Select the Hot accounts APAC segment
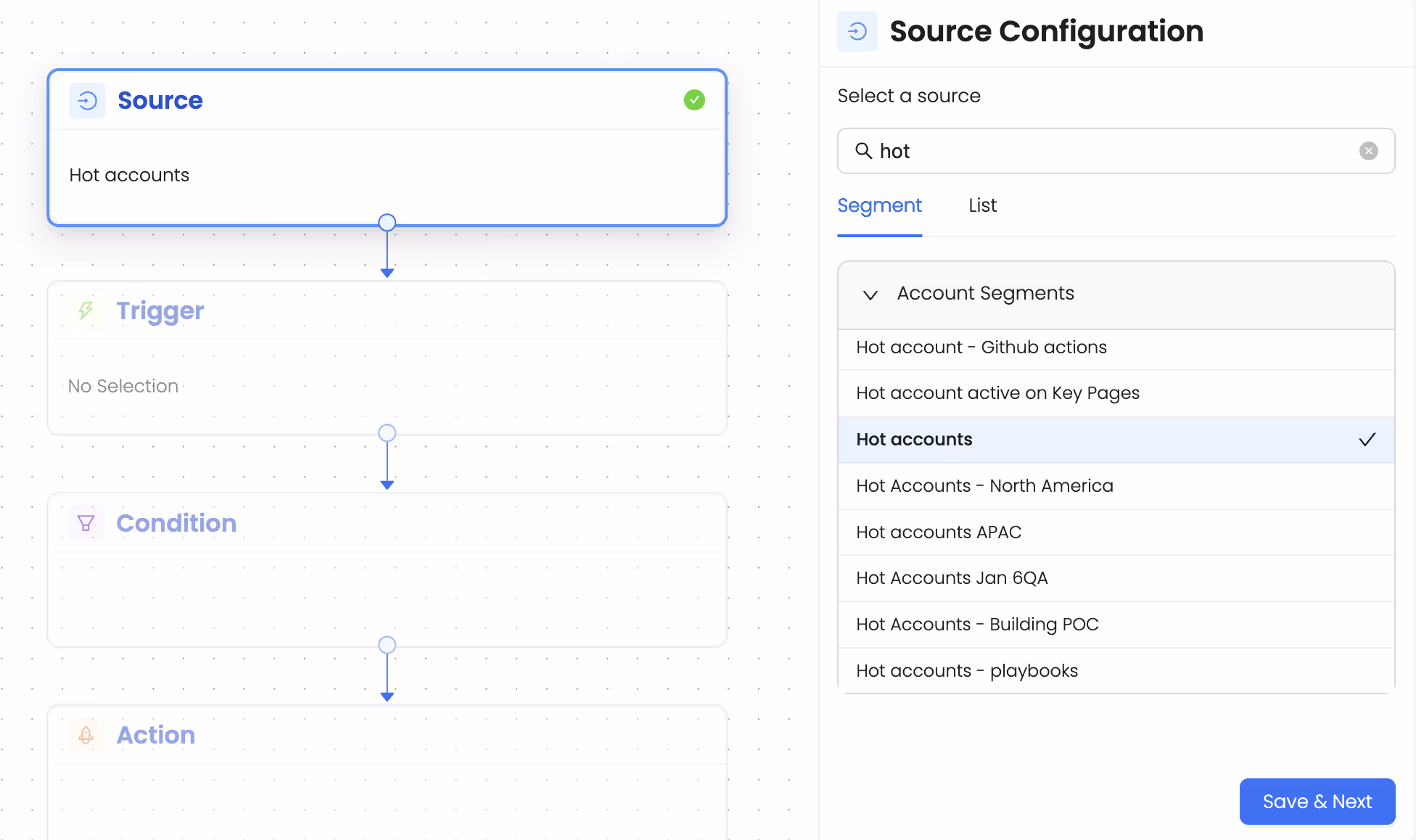This screenshot has height=840, width=1416. [x=938, y=532]
